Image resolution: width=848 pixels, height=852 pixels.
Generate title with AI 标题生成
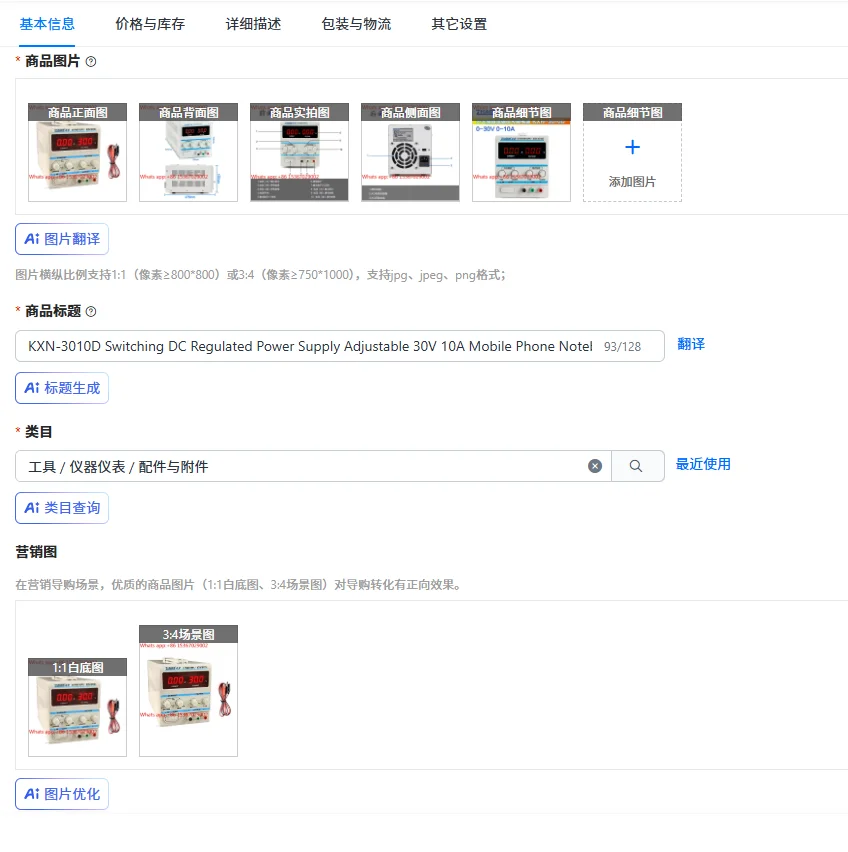[62, 388]
